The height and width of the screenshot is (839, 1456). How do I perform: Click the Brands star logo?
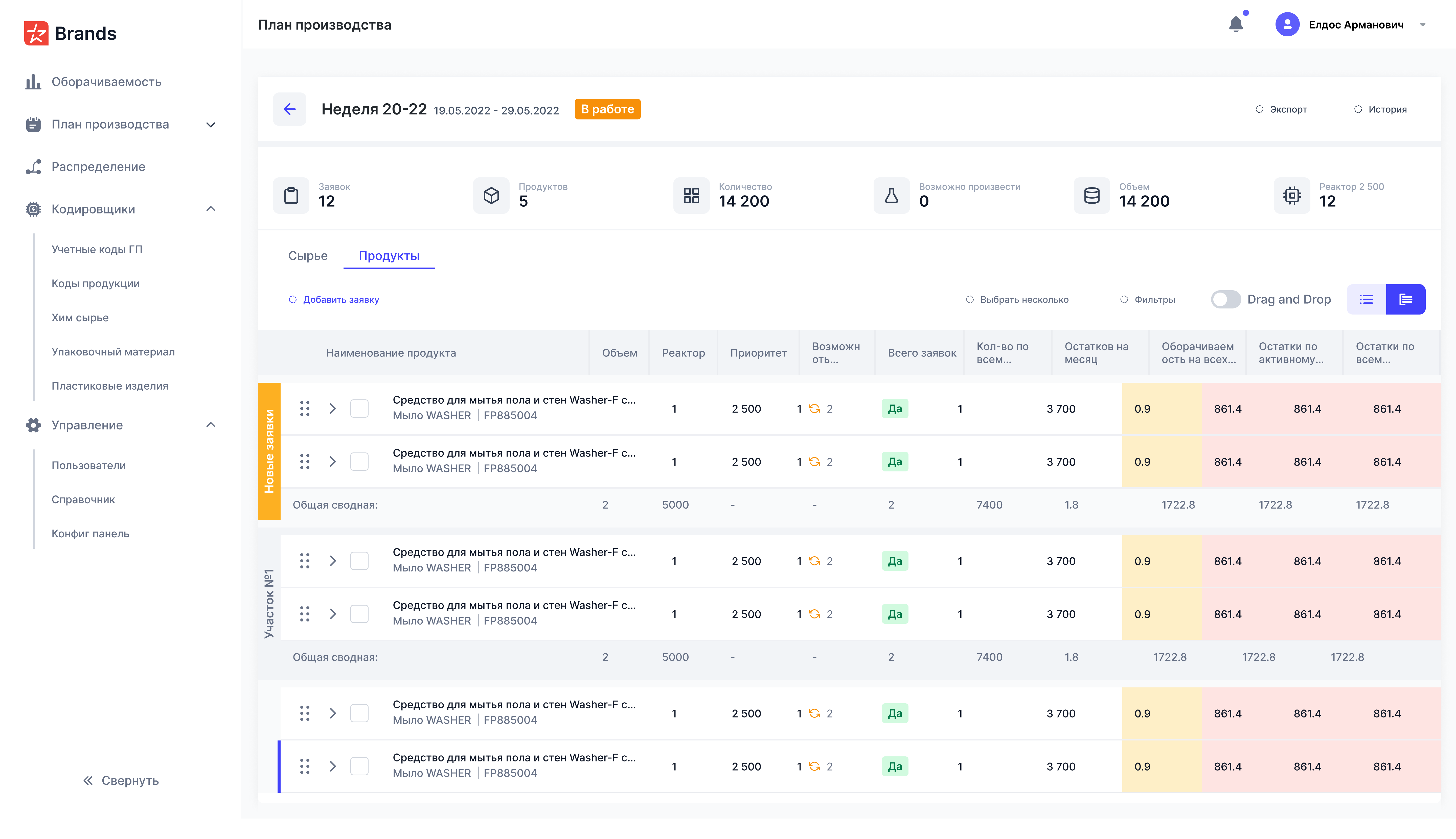click(36, 33)
